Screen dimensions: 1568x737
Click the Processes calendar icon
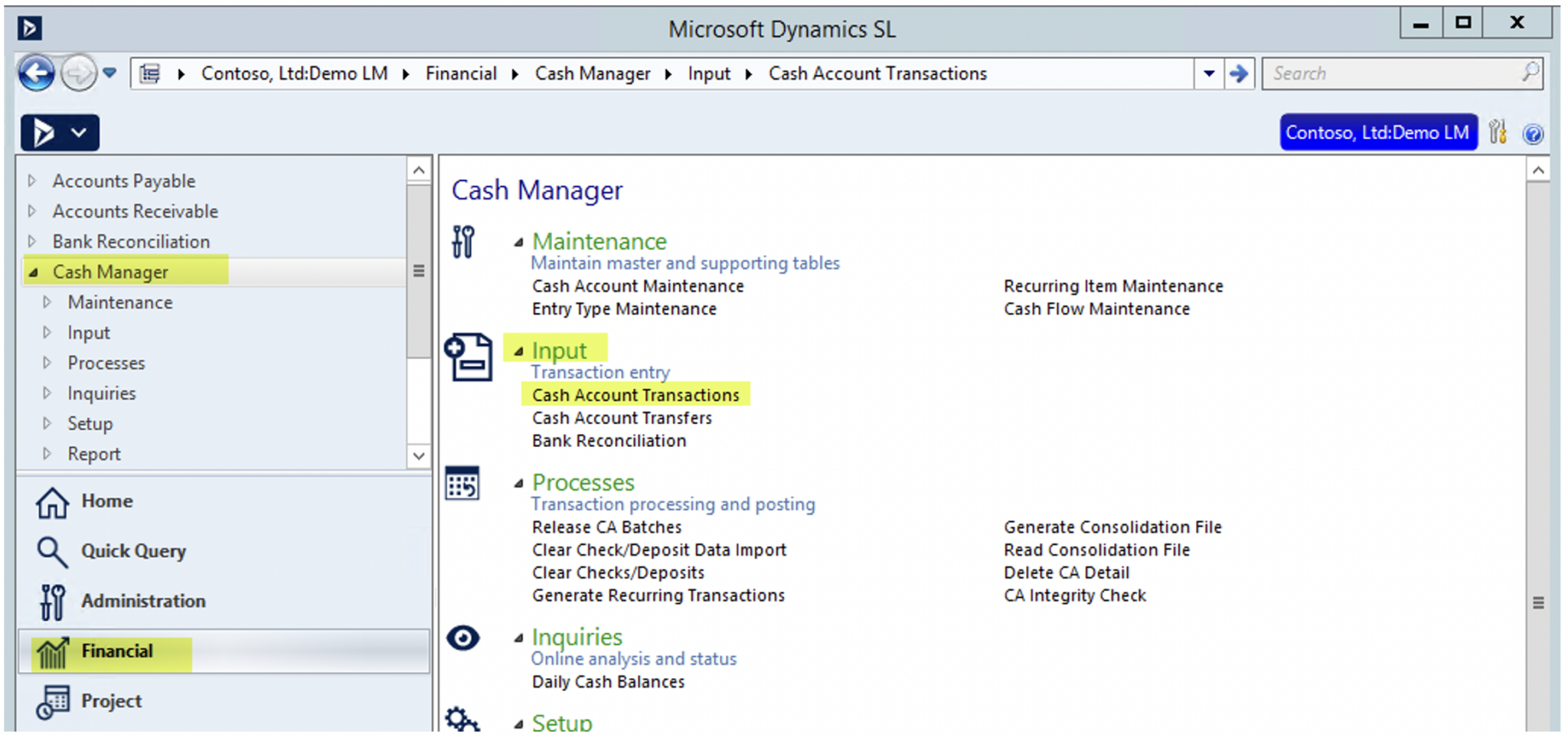(x=462, y=484)
